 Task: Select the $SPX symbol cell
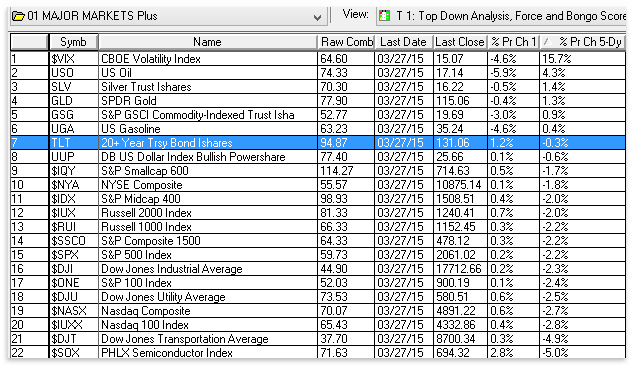point(73,255)
